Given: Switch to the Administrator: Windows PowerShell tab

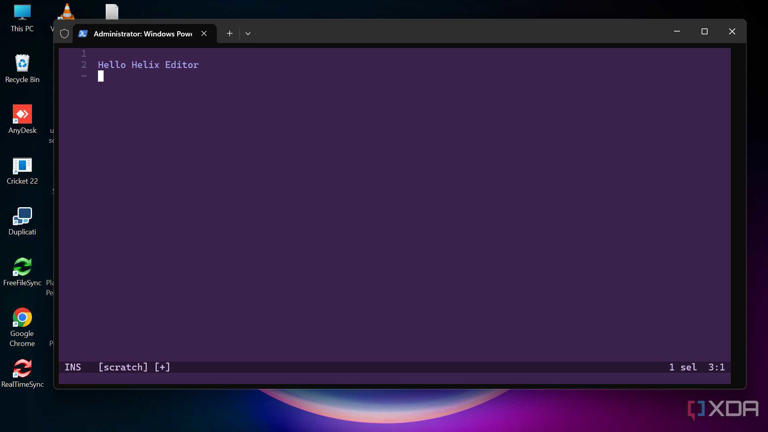Looking at the screenshot, I should click(x=140, y=33).
